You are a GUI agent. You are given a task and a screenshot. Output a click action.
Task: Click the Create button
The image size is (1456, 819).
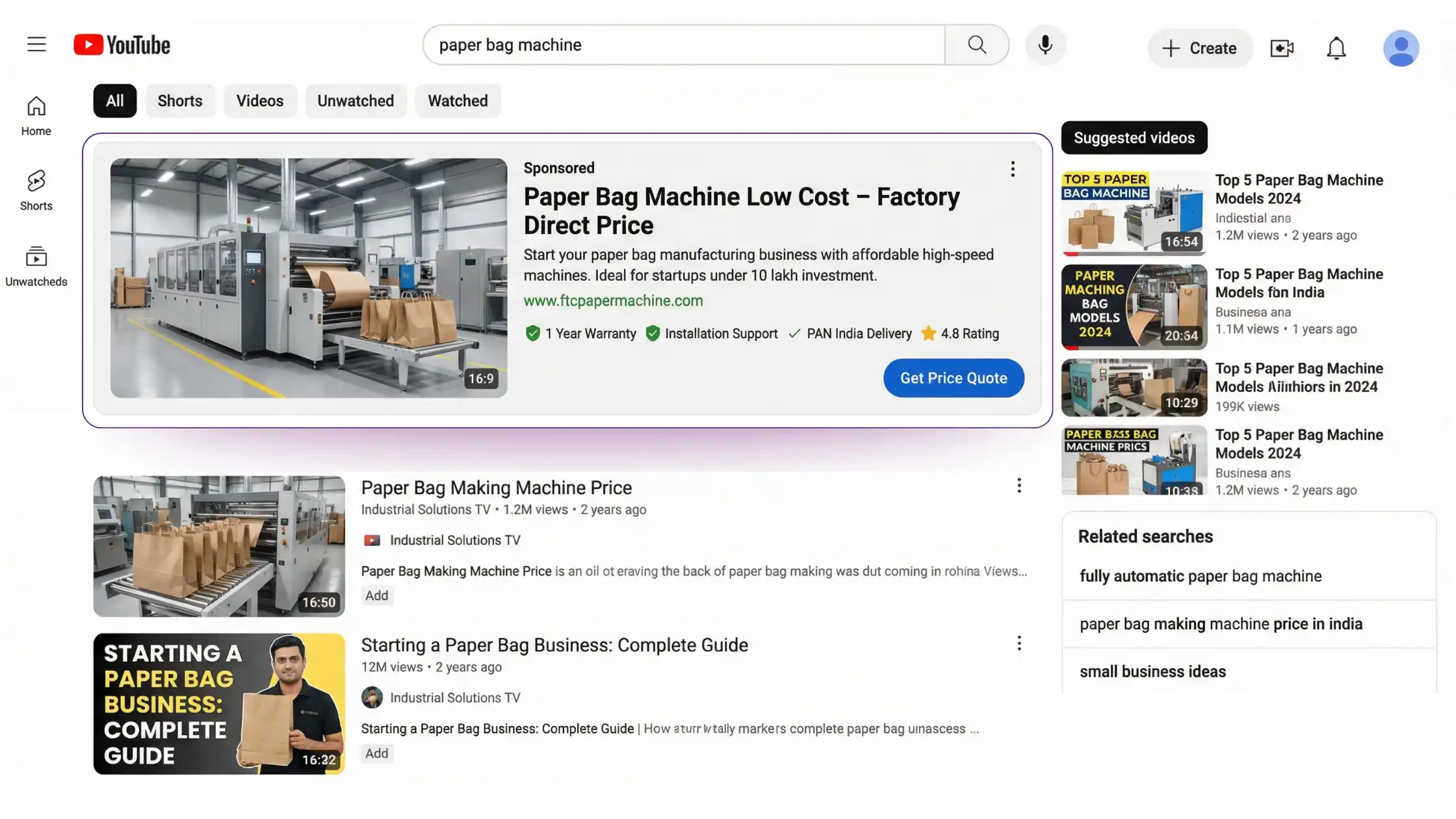[1199, 48]
